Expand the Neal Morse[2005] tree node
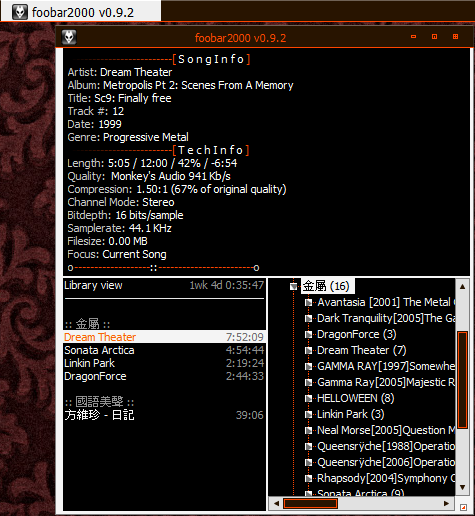Screen dimensions: 475x516 309,430
